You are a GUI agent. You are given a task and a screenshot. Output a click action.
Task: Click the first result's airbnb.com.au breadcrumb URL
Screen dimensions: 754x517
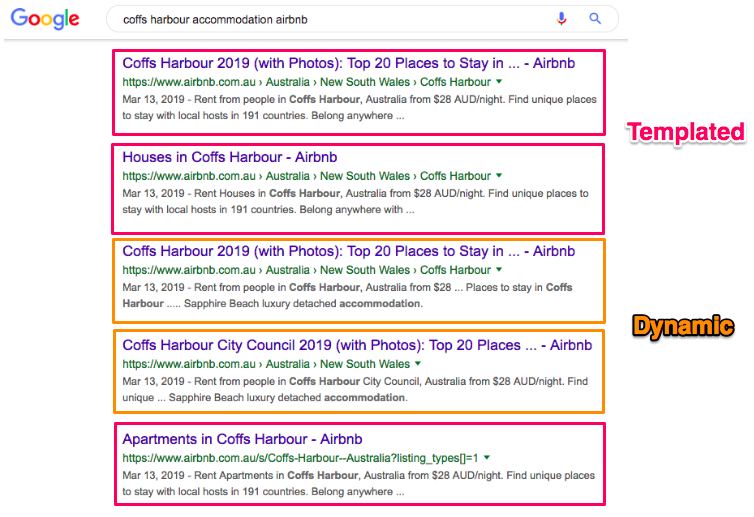click(306, 82)
